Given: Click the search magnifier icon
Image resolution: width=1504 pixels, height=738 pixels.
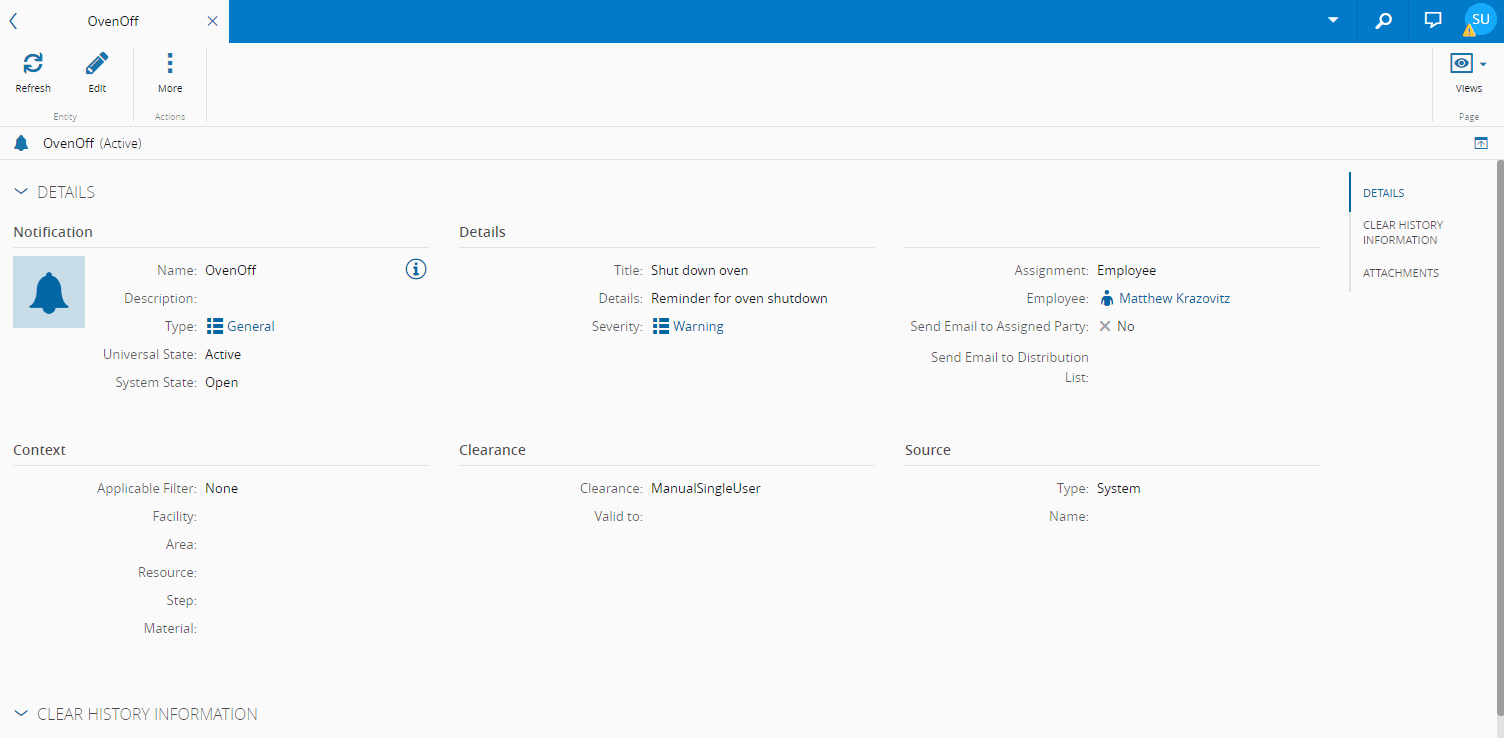Looking at the screenshot, I should (1384, 21).
